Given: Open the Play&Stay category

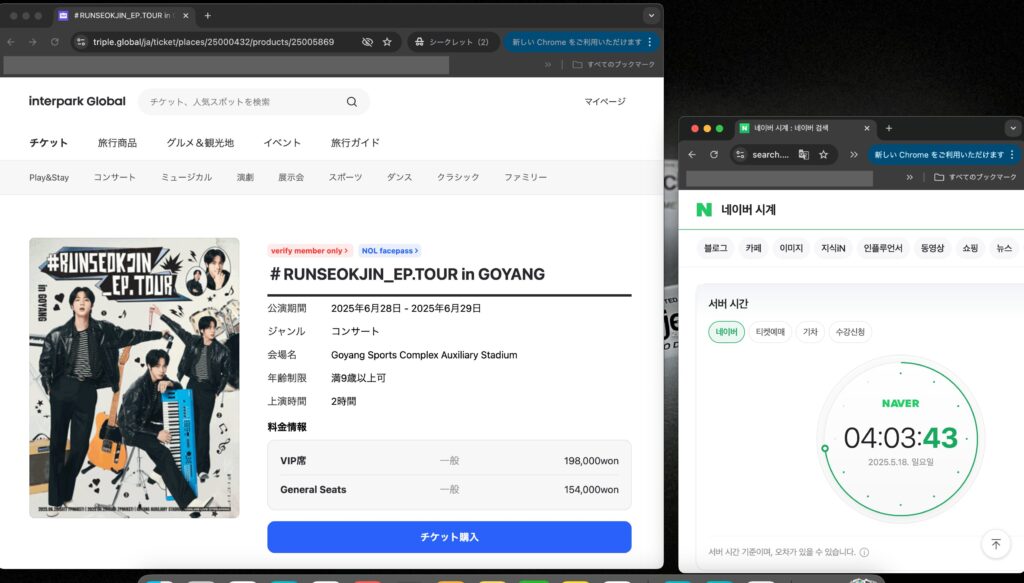Looking at the screenshot, I should (49, 178).
